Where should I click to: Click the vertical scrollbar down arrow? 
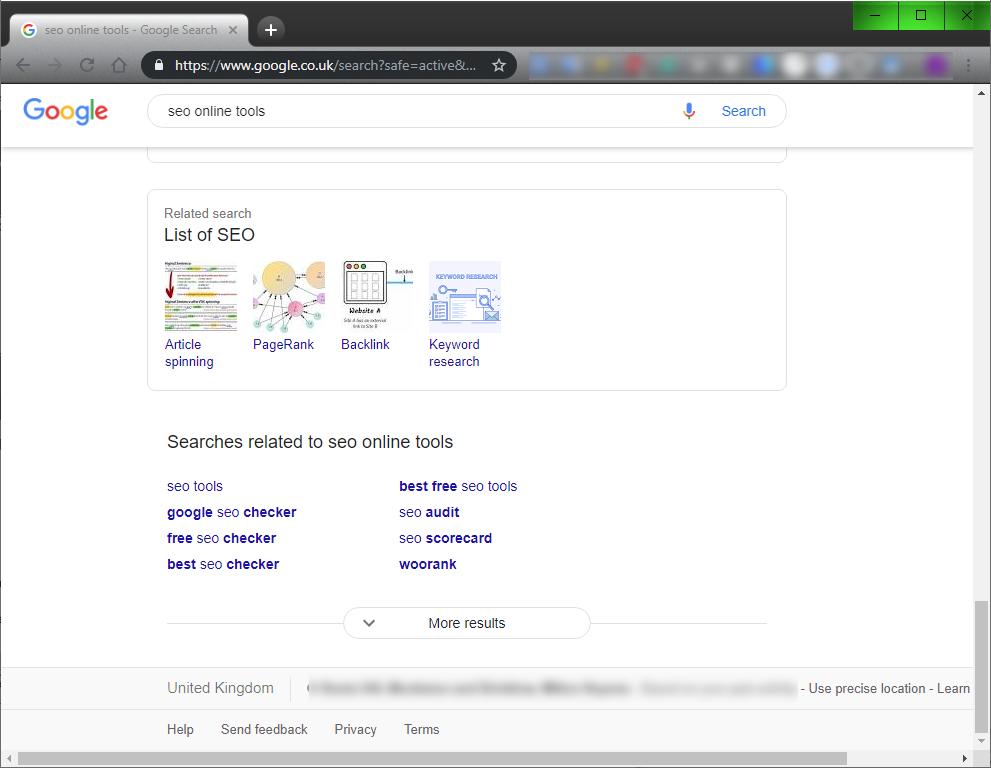point(981,741)
